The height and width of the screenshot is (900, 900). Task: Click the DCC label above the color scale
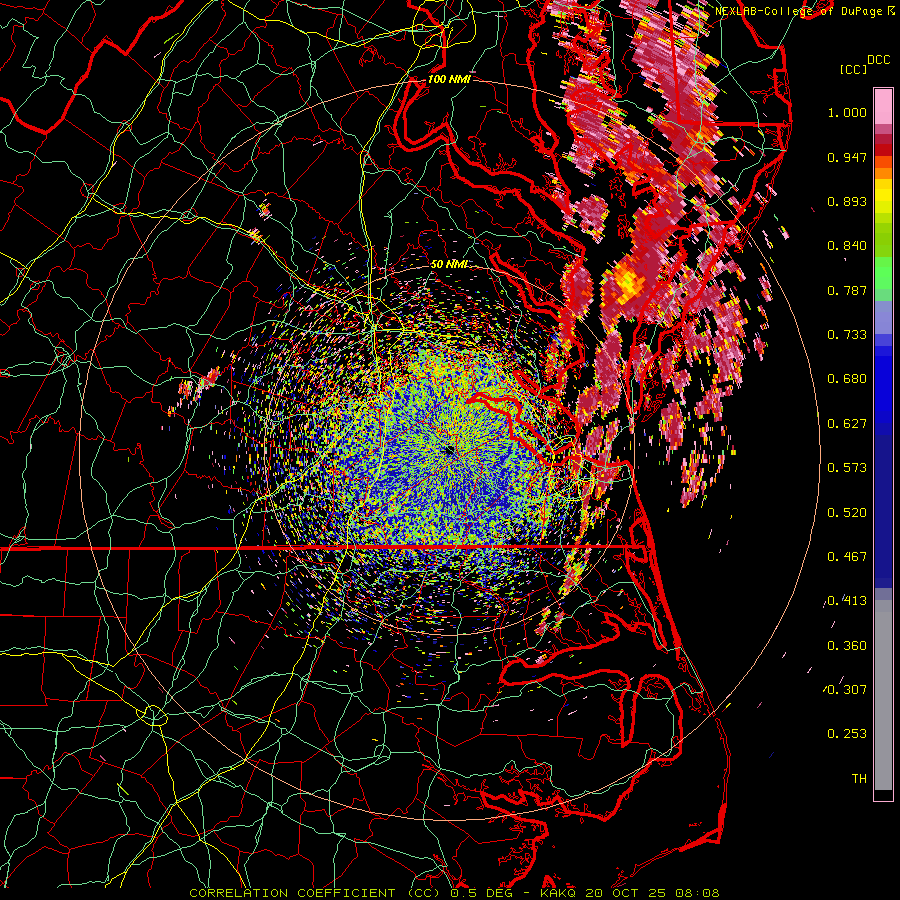(x=878, y=60)
